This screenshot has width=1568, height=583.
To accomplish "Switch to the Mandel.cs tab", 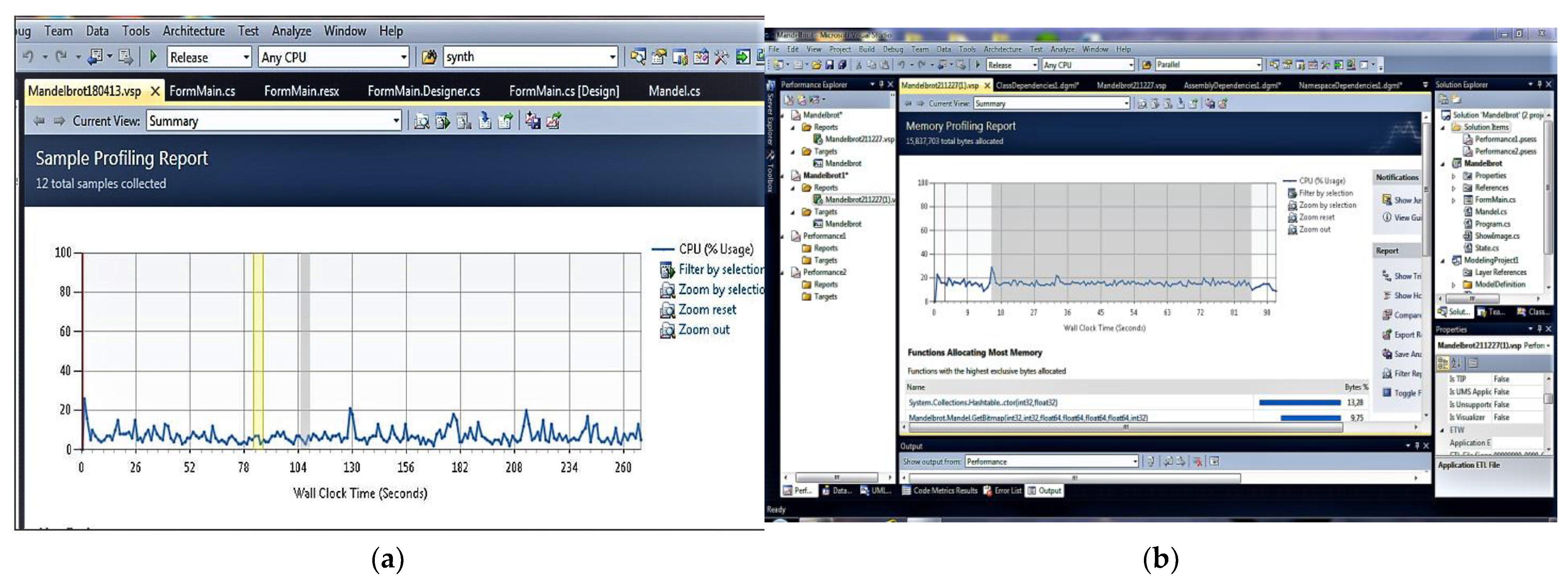I will tap(674, 91).
